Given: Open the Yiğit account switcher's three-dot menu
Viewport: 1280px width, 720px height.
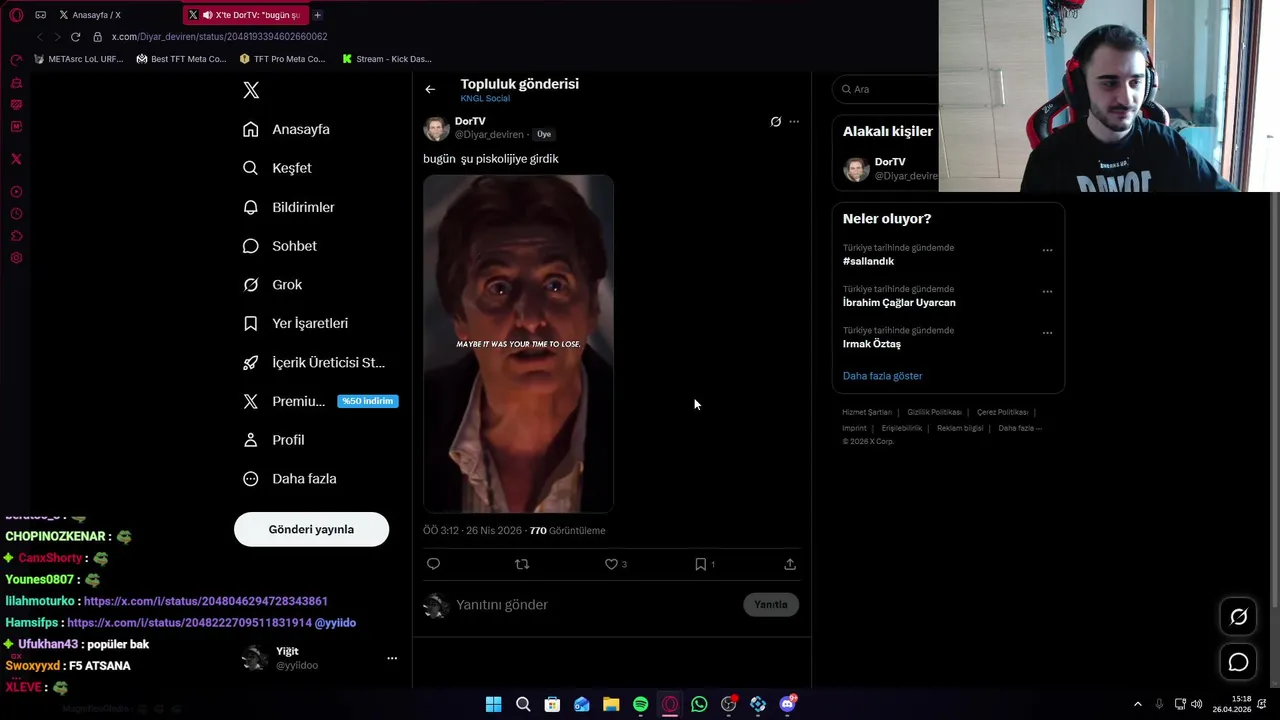Looking at the screenshot, I should 392,658.
